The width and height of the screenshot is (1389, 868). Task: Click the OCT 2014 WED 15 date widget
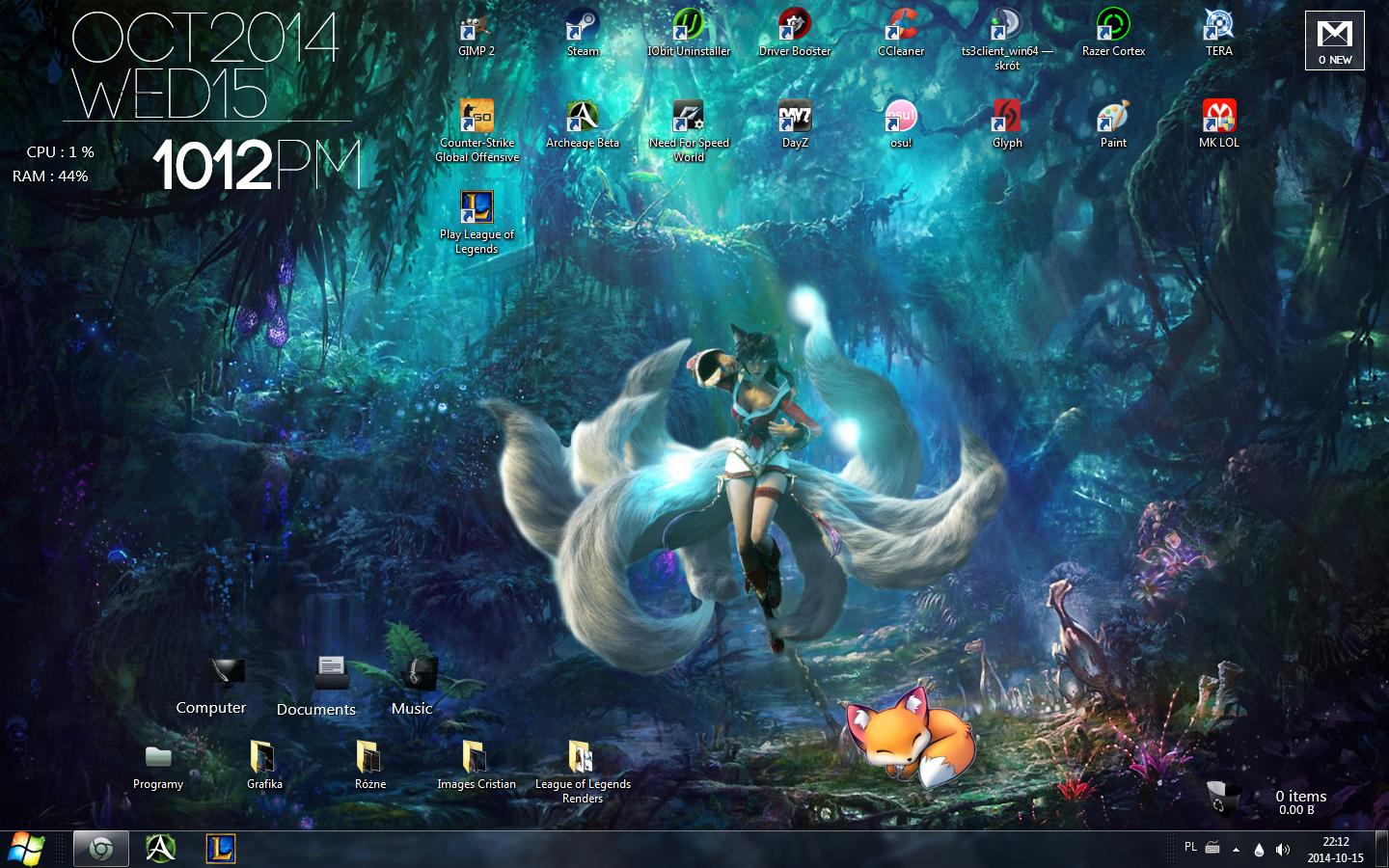[x=205, y=67]
